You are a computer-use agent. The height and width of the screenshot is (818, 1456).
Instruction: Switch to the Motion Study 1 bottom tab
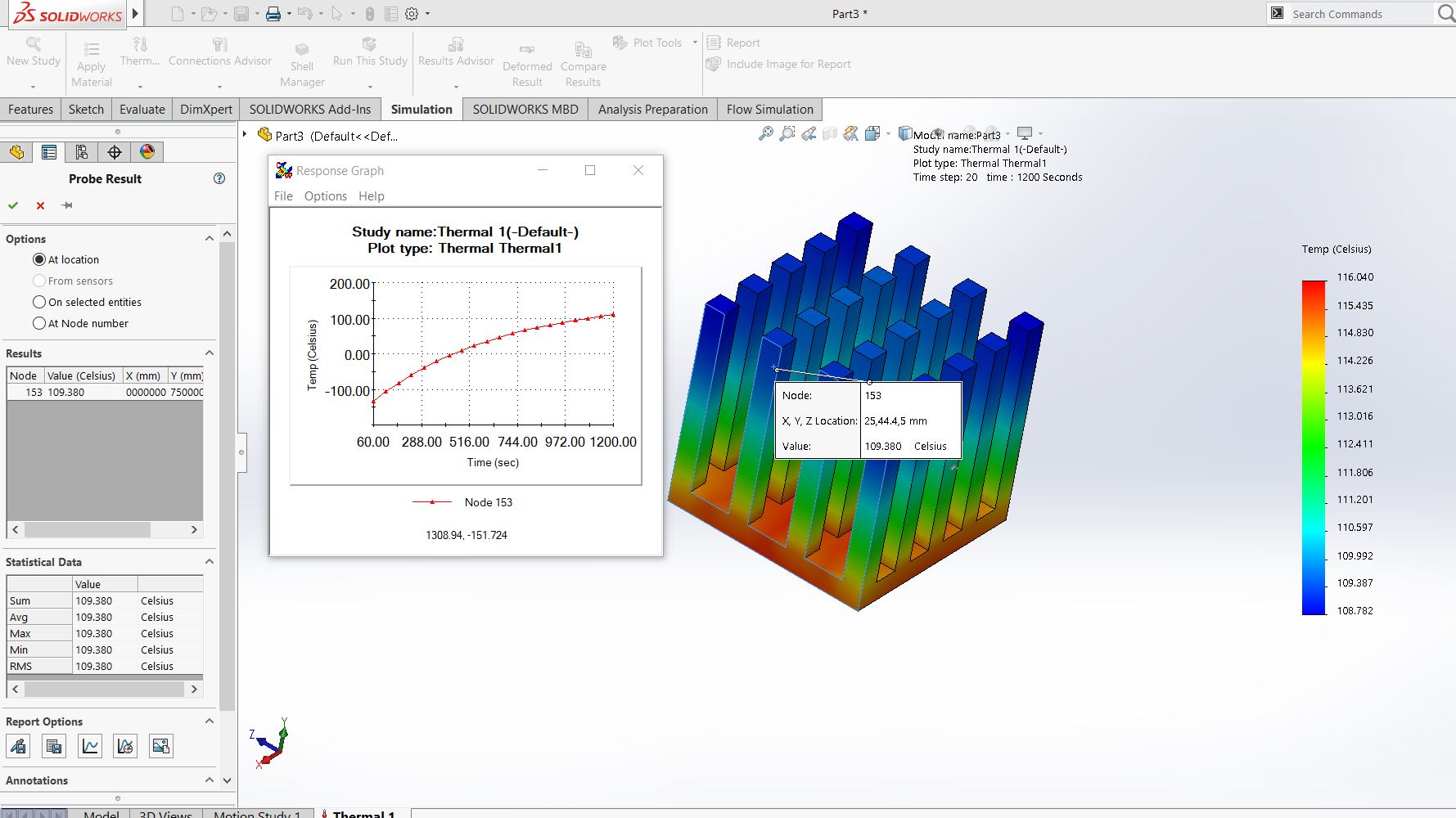[x=257, y=814]
